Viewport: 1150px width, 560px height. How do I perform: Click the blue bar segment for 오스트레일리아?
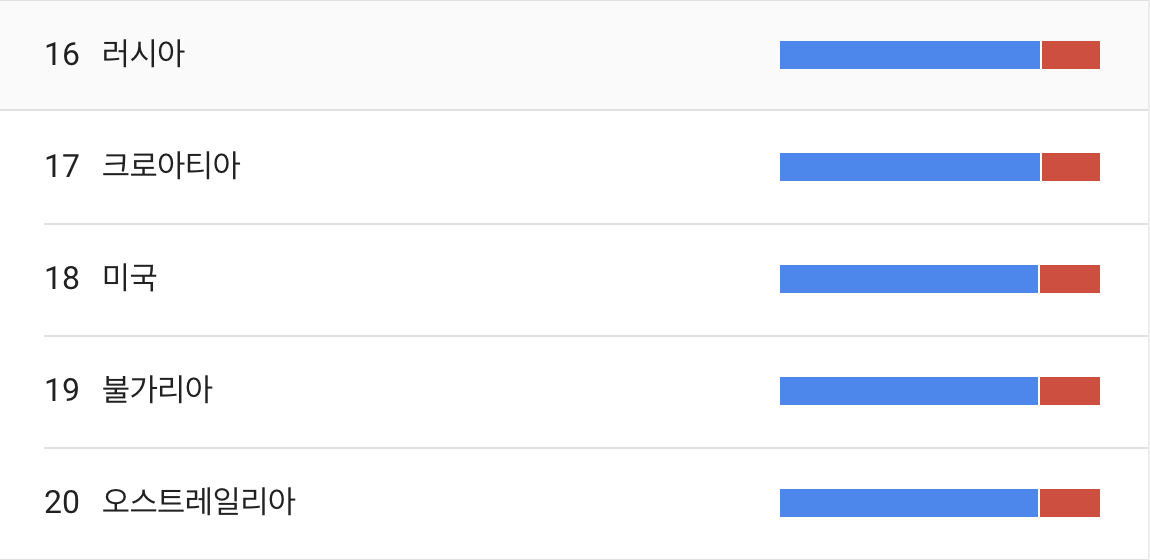click(909, 503)
